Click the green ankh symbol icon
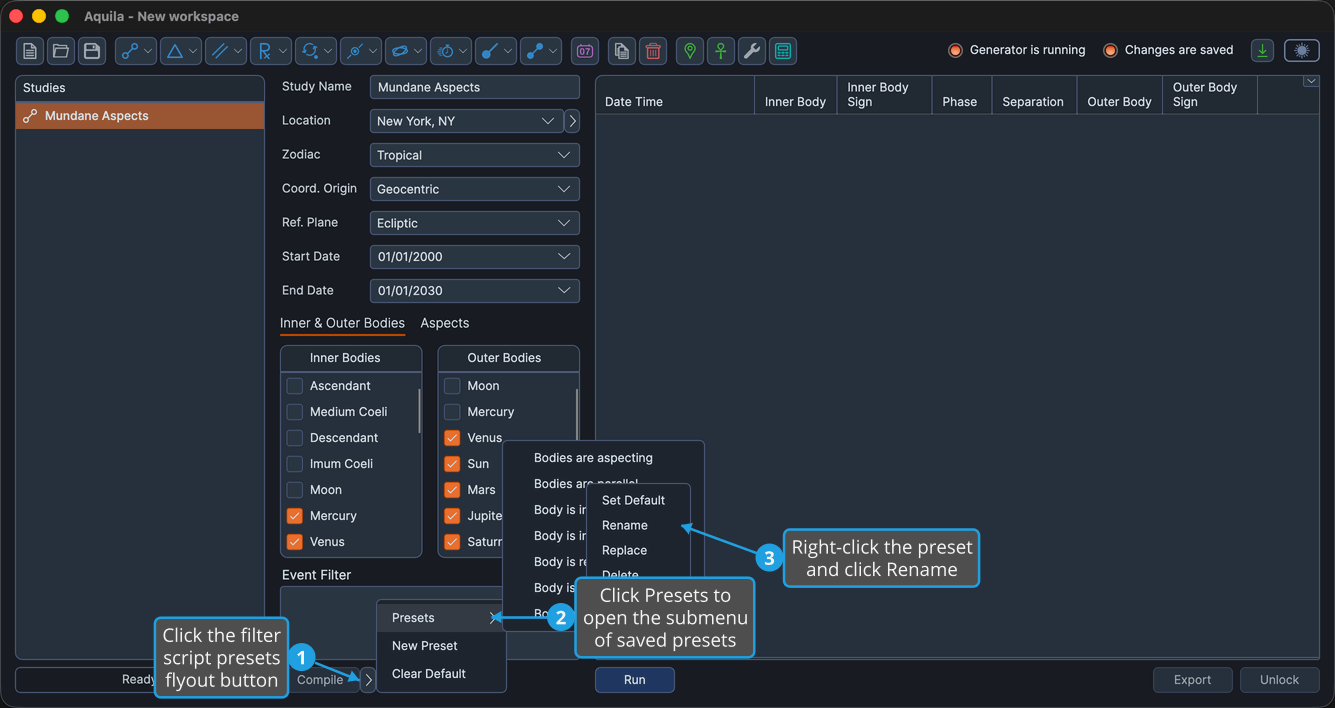 721,51
